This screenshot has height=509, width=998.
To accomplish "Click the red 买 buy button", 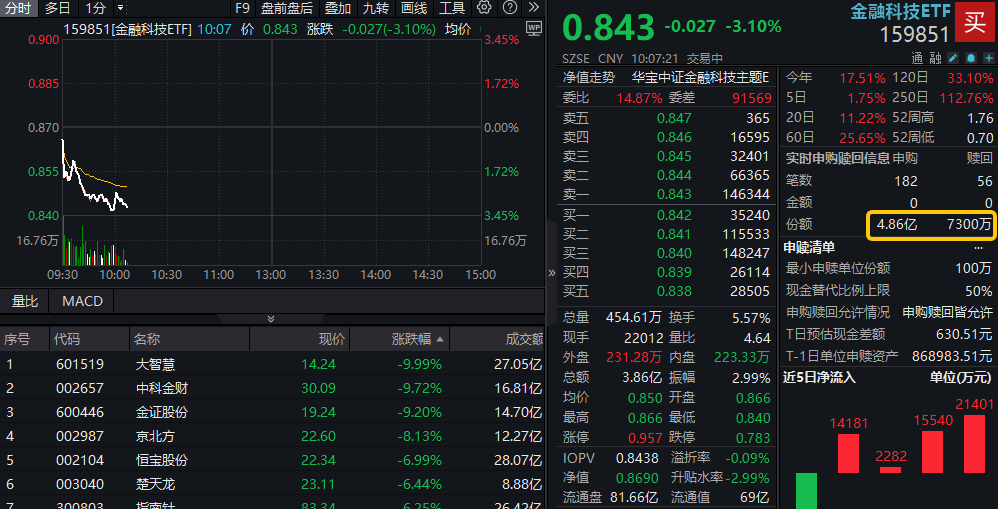I will point(974,21).
